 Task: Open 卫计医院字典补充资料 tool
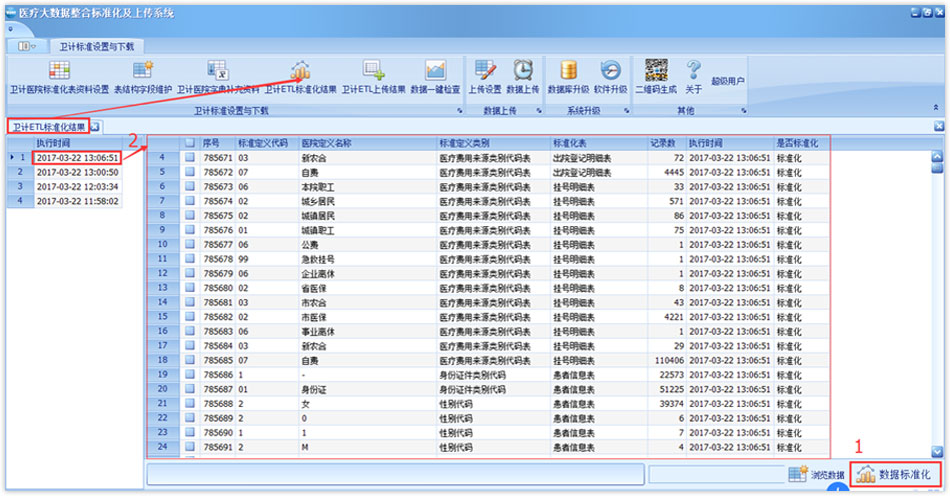(218, 78)
